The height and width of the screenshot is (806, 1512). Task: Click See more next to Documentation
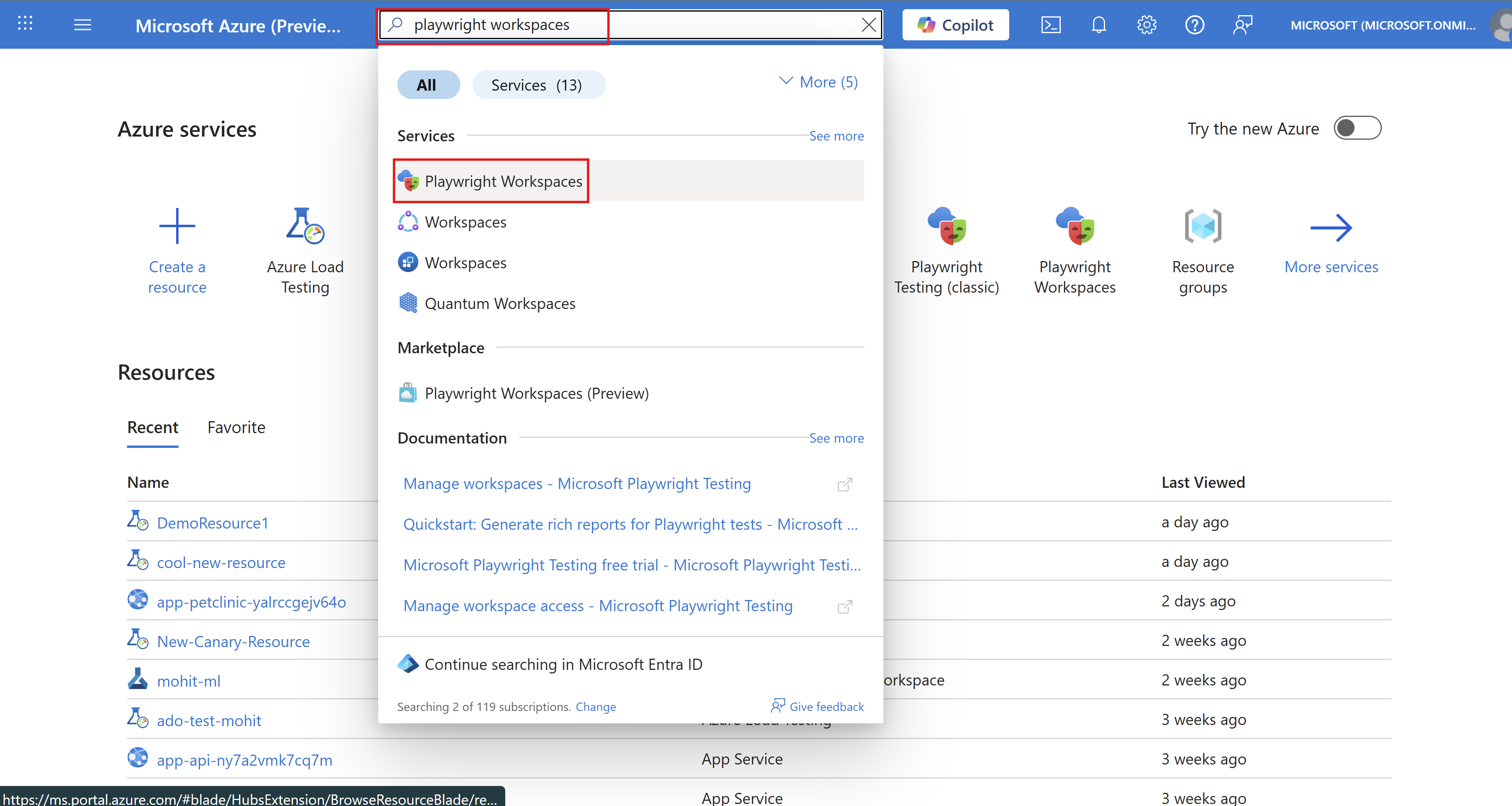click(x=836, y=438)
